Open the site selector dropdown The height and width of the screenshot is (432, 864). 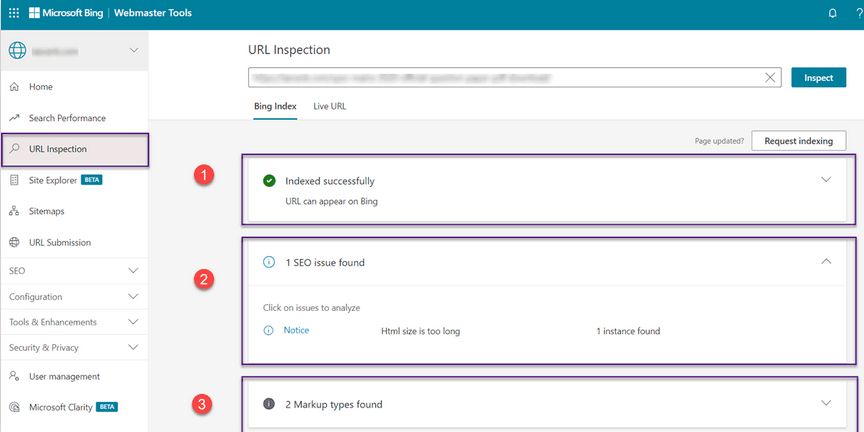click(134, 51)
